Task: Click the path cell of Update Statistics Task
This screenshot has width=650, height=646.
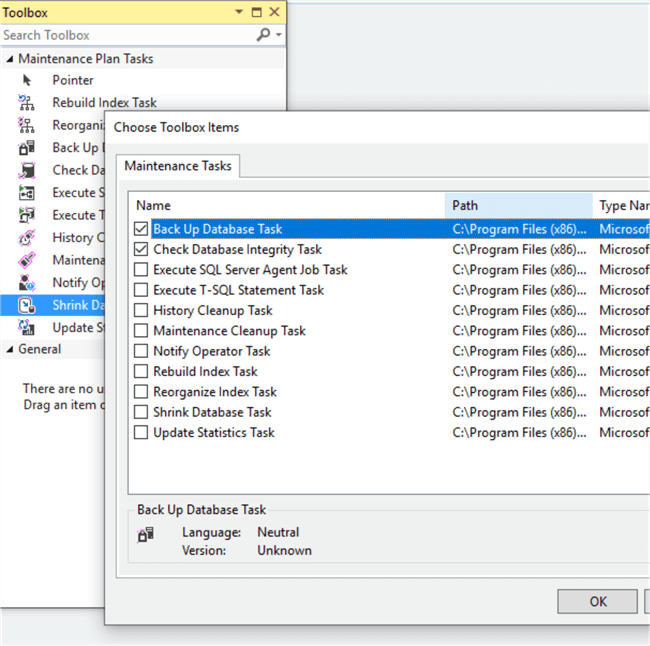Action: (519, 432)
